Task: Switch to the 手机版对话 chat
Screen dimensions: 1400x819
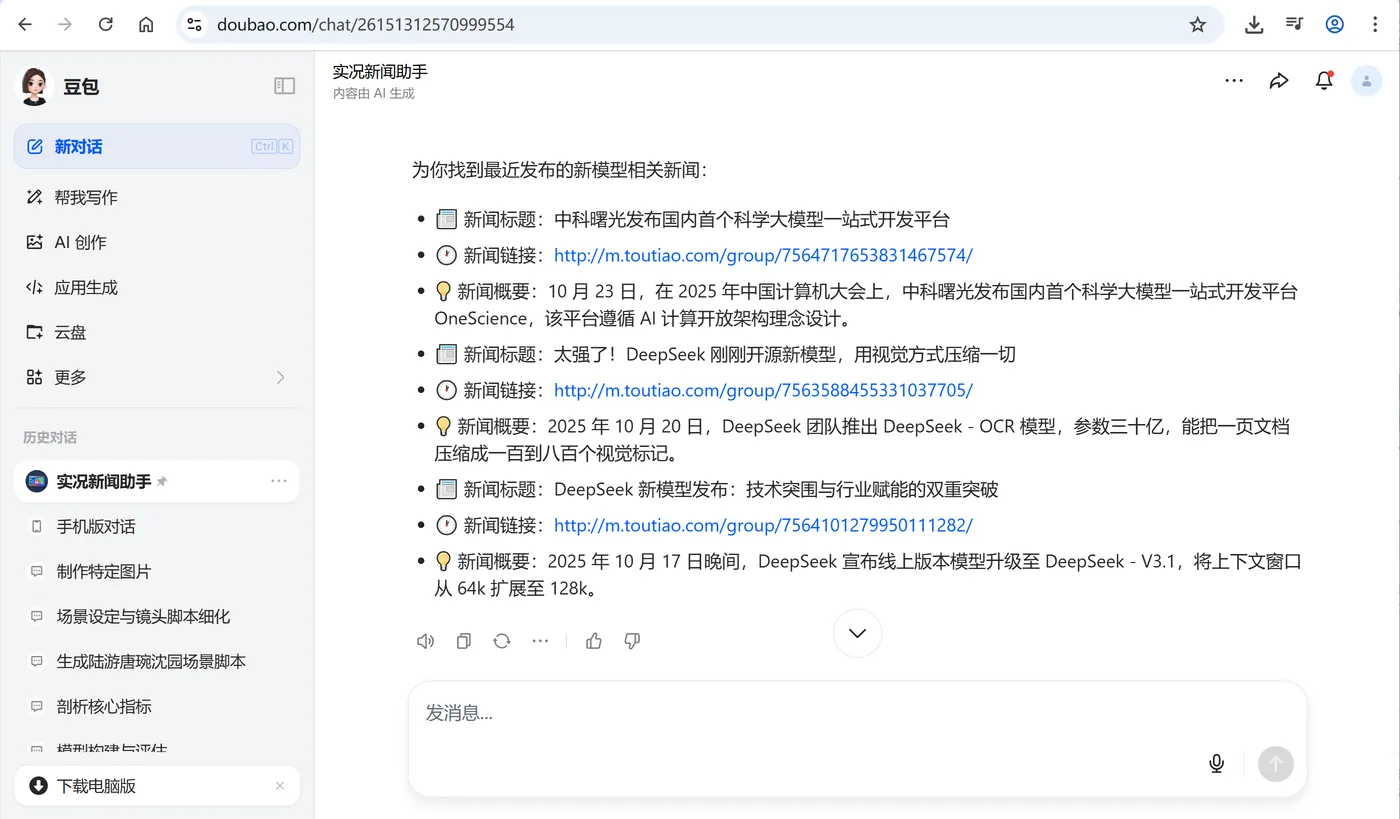Action: (x=99, y=526)
